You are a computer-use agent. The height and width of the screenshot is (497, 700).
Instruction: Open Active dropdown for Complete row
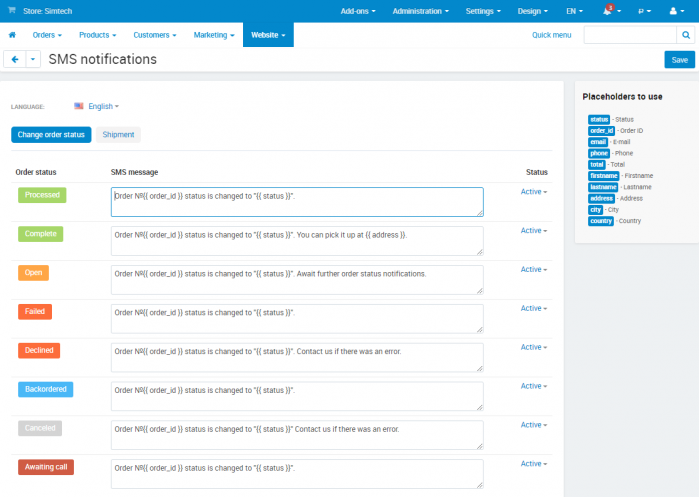coord(533,230)
